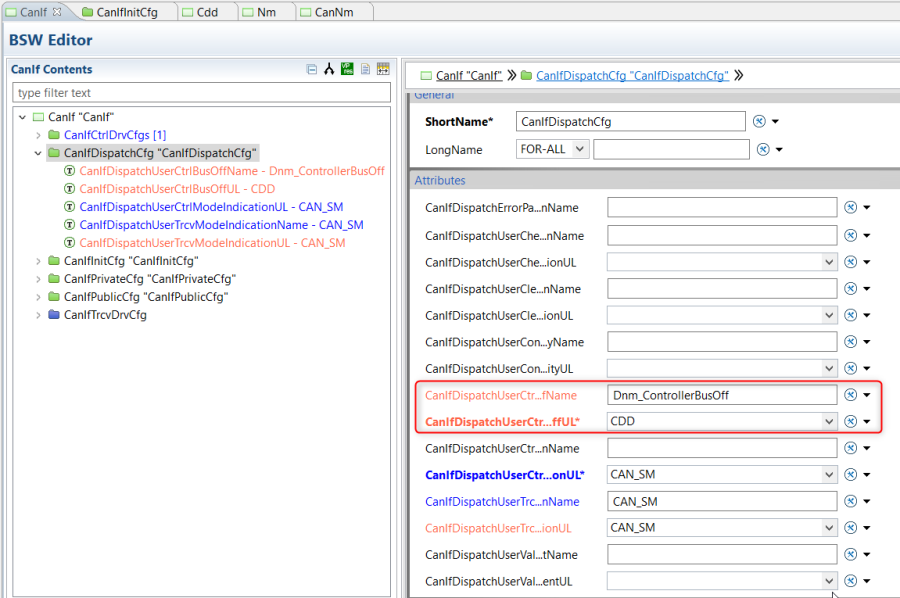Click the round action icon beside LongName field
The height and width of the screenshot is (598, 900).
763,150
